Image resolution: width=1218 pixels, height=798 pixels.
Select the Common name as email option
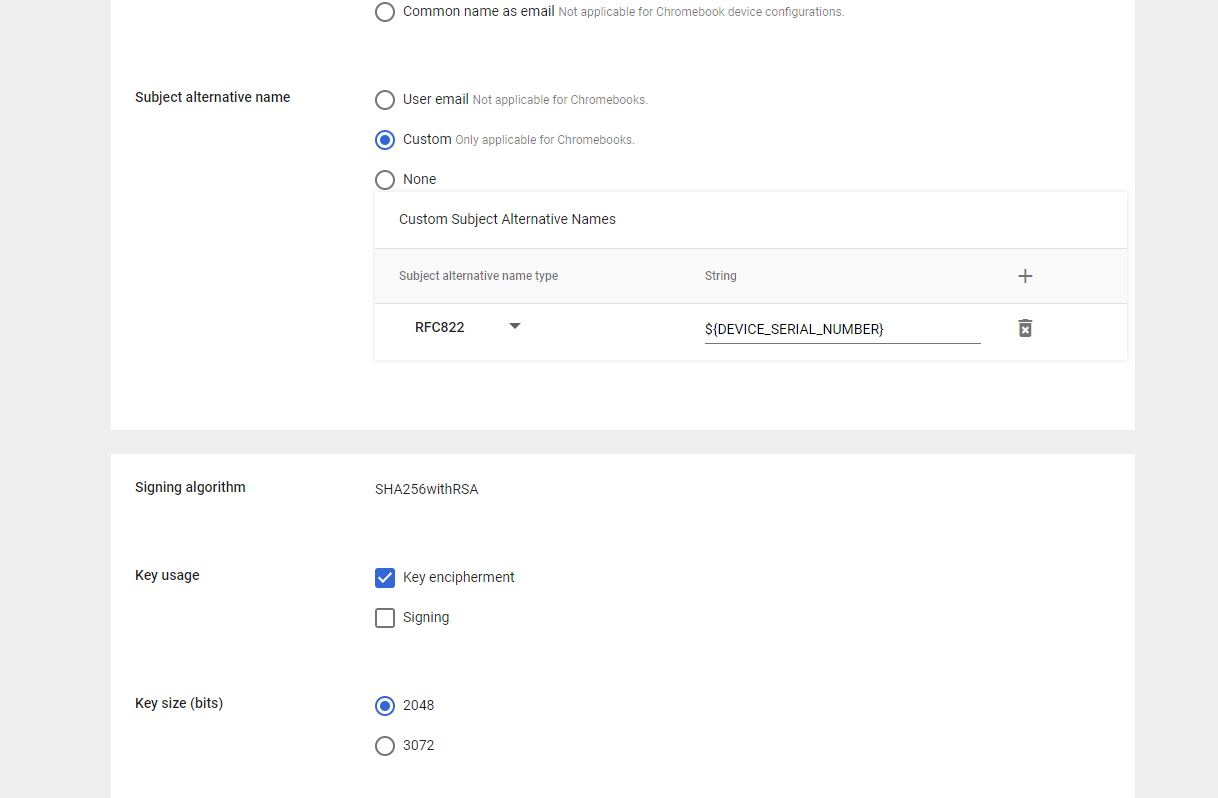pos(385,12)
